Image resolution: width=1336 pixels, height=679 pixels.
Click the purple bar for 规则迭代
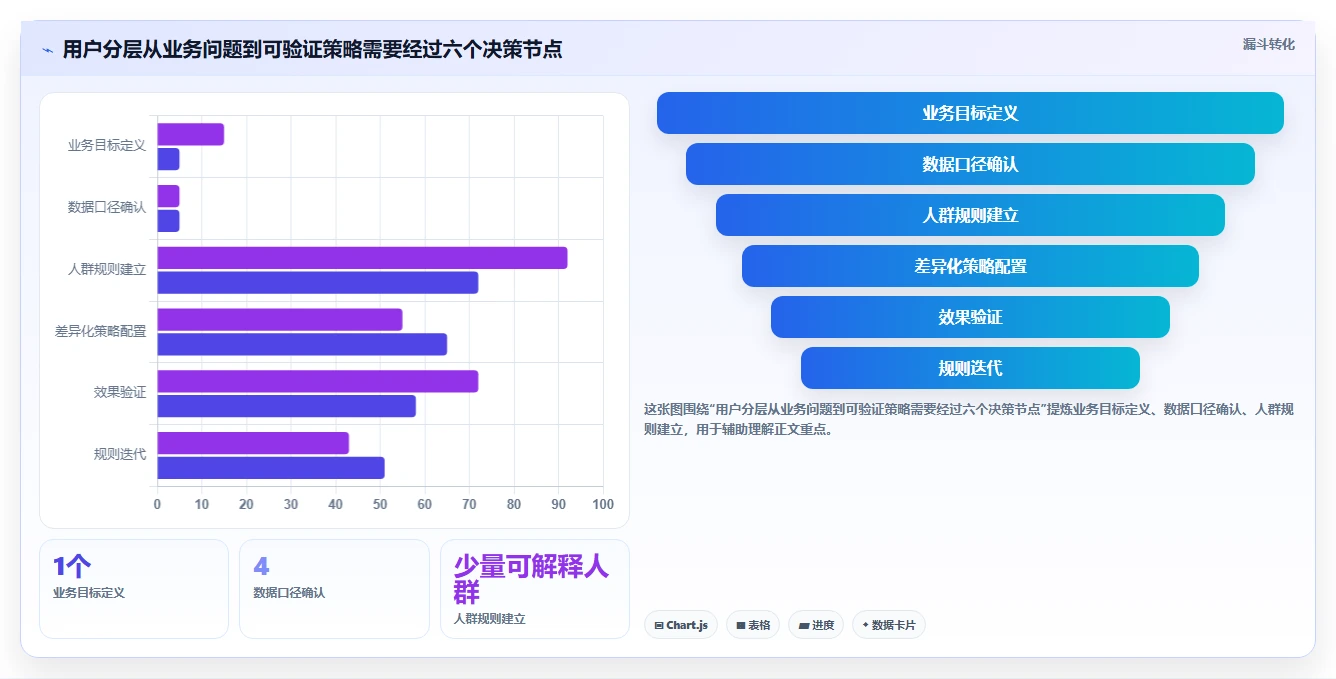click(253, 443)
